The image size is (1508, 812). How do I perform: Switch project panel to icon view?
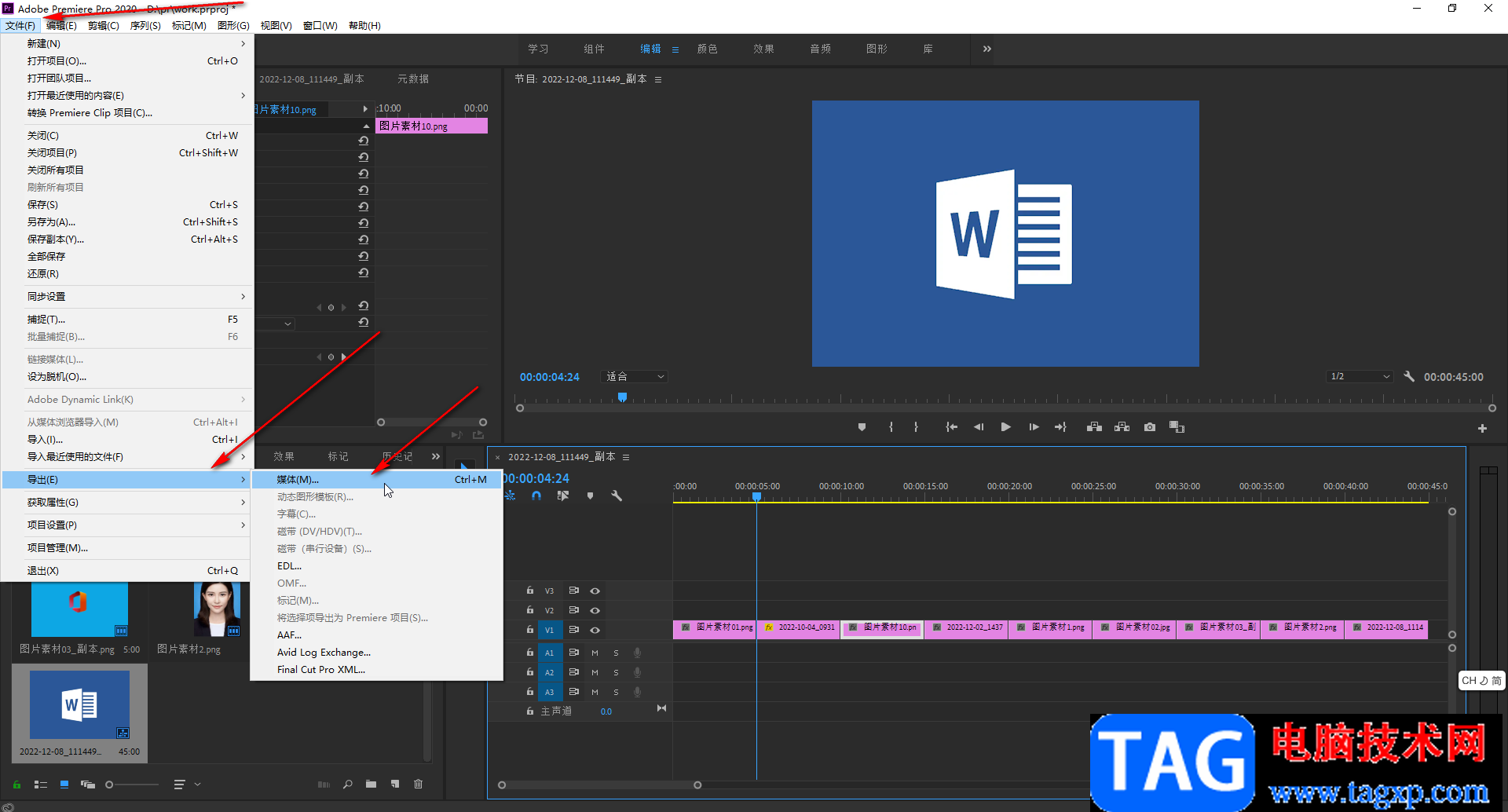64,784
